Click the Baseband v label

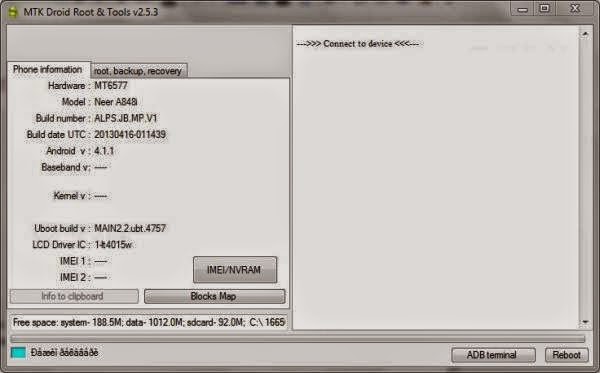[66, 168]
